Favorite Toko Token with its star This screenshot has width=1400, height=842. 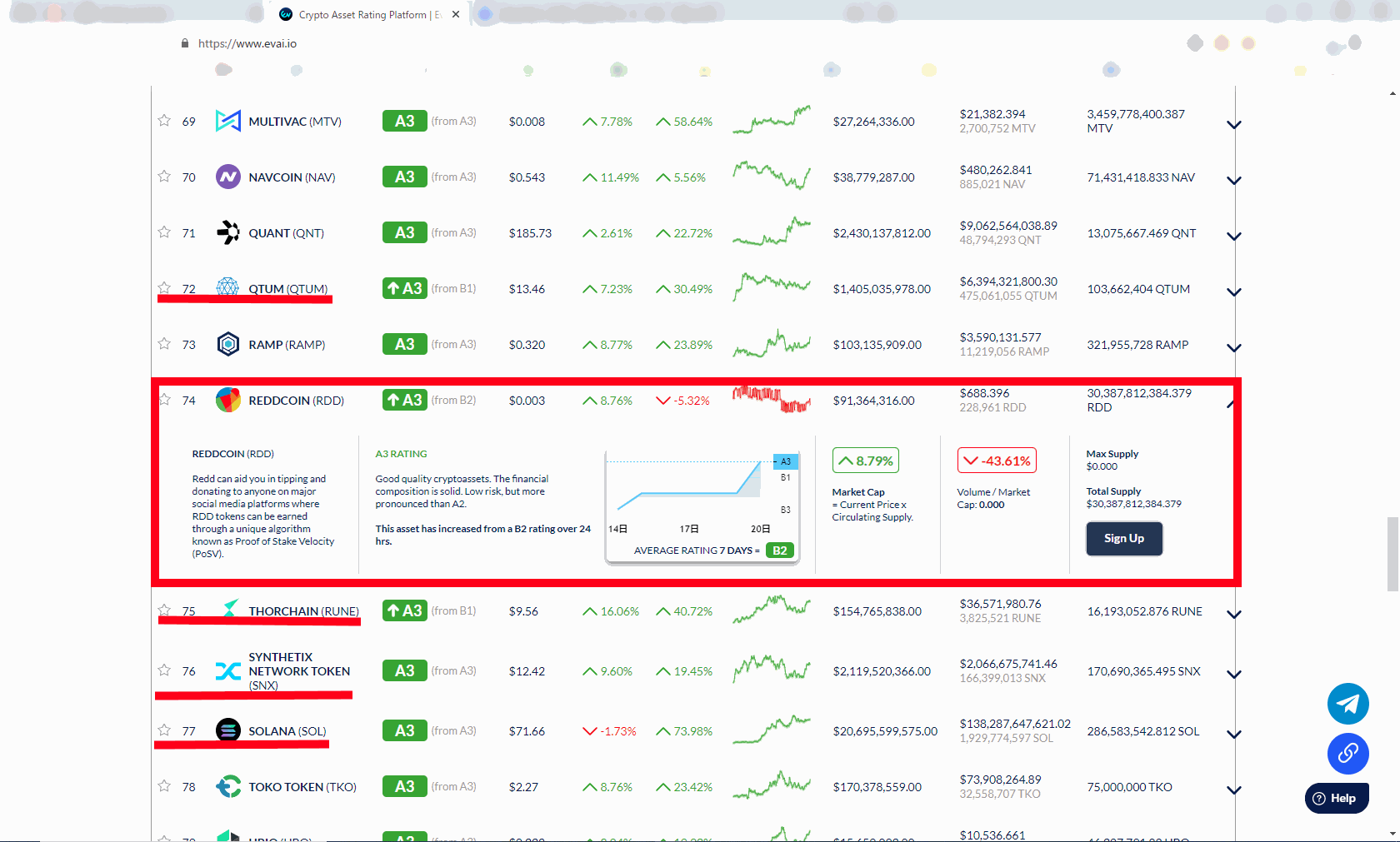click(164, 786)
